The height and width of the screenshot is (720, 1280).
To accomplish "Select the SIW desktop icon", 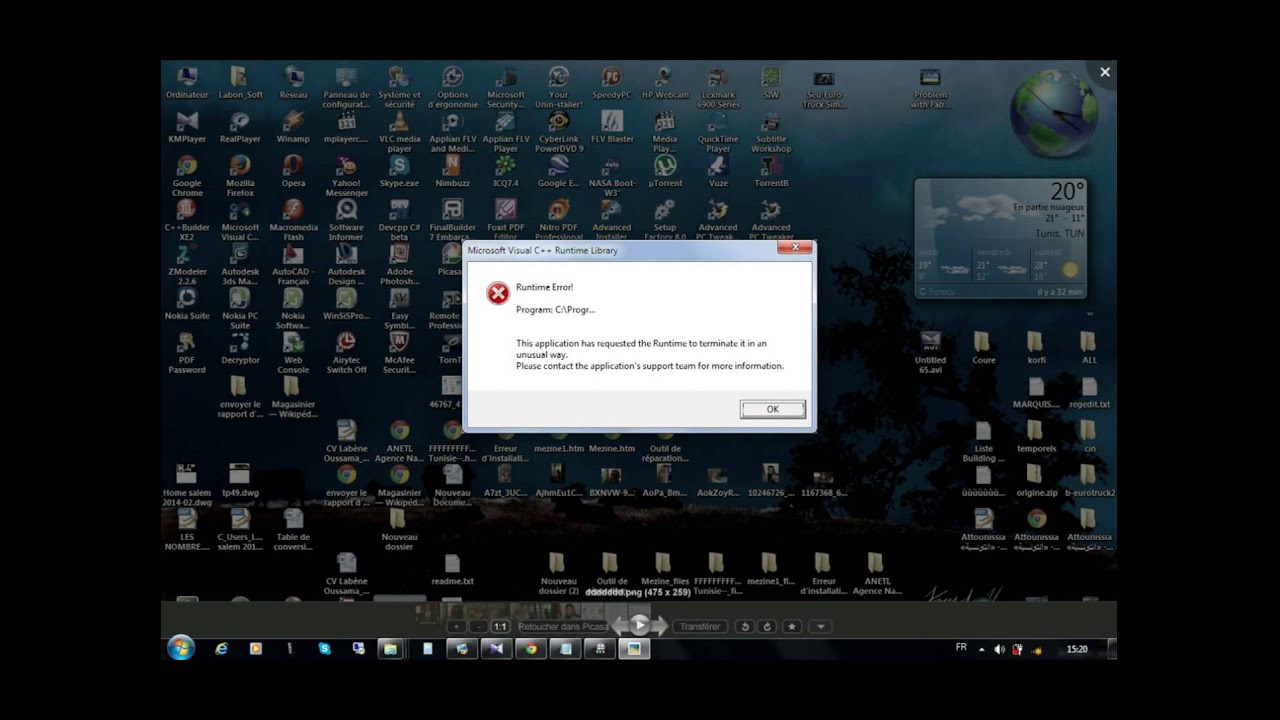I will [x=771, y=84].
